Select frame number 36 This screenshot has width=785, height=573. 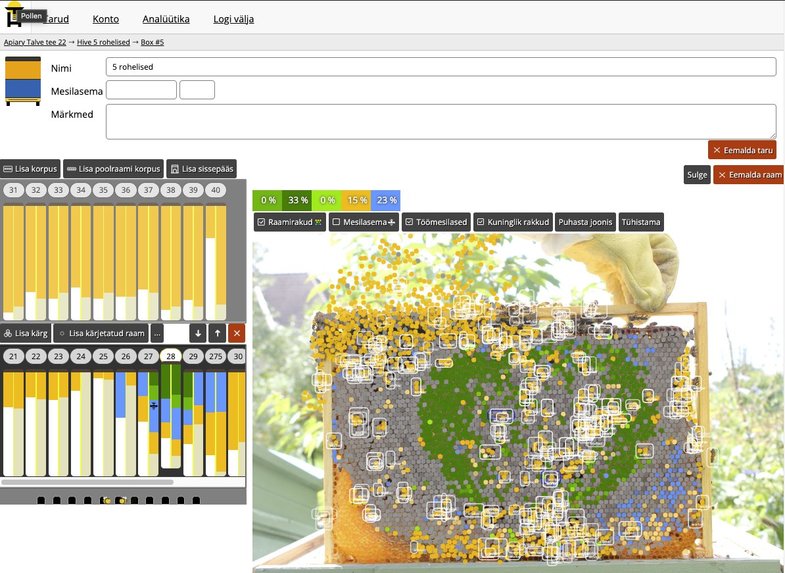pyautogui.click(x=126, y=190)
